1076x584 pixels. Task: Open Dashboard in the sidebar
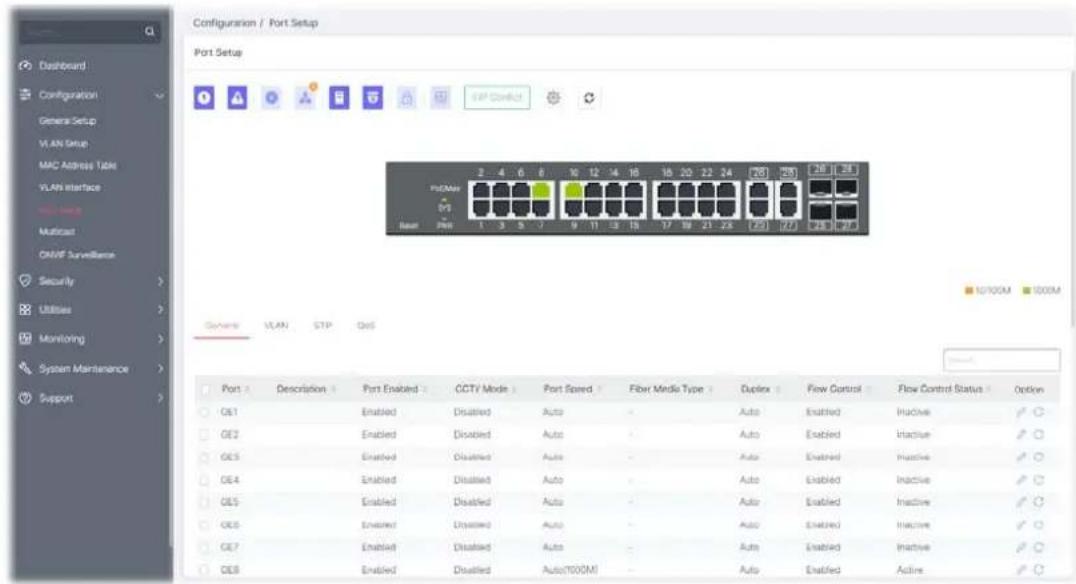(62, 66)
